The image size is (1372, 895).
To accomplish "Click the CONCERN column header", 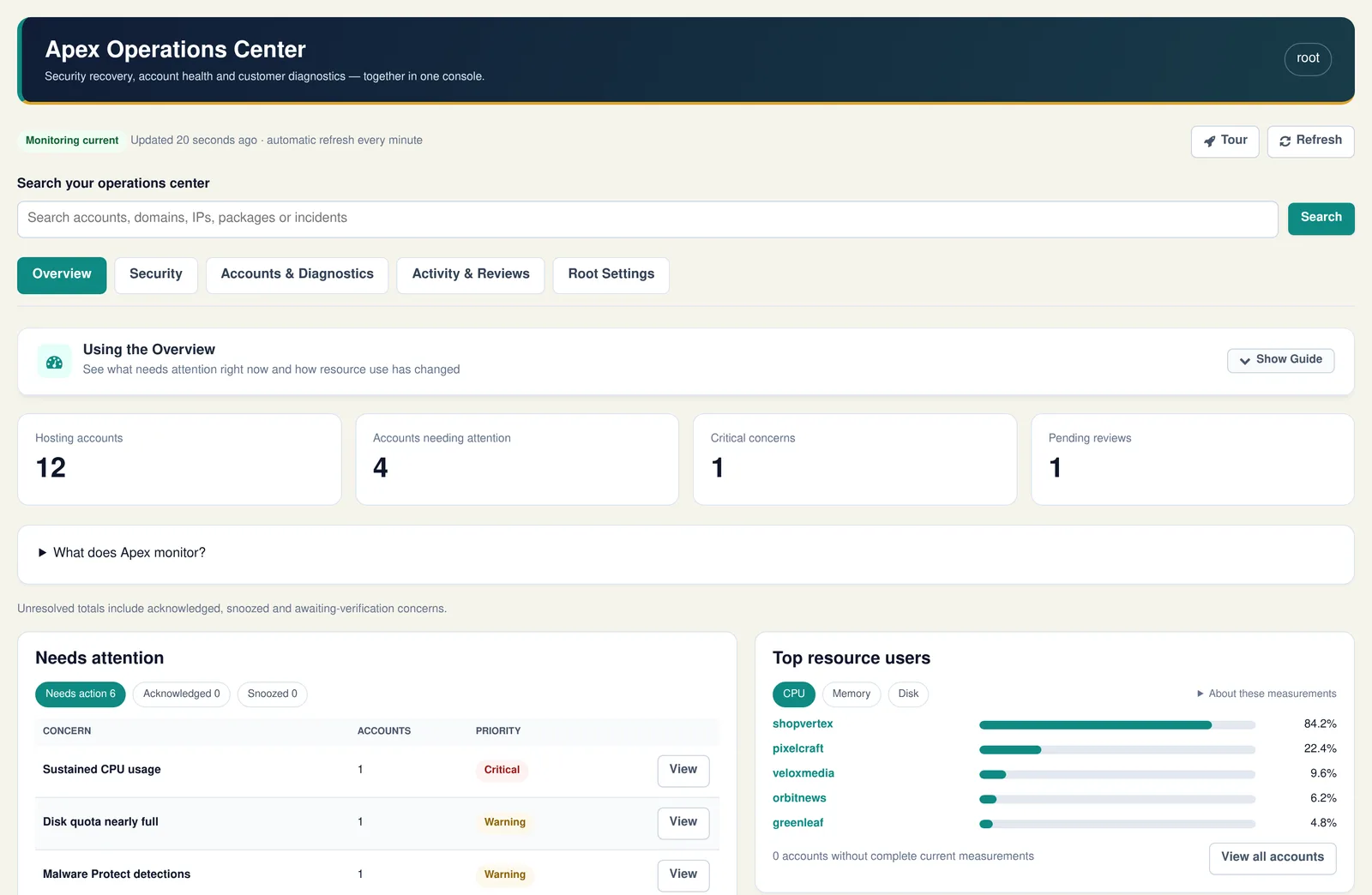I will [67, 731].
